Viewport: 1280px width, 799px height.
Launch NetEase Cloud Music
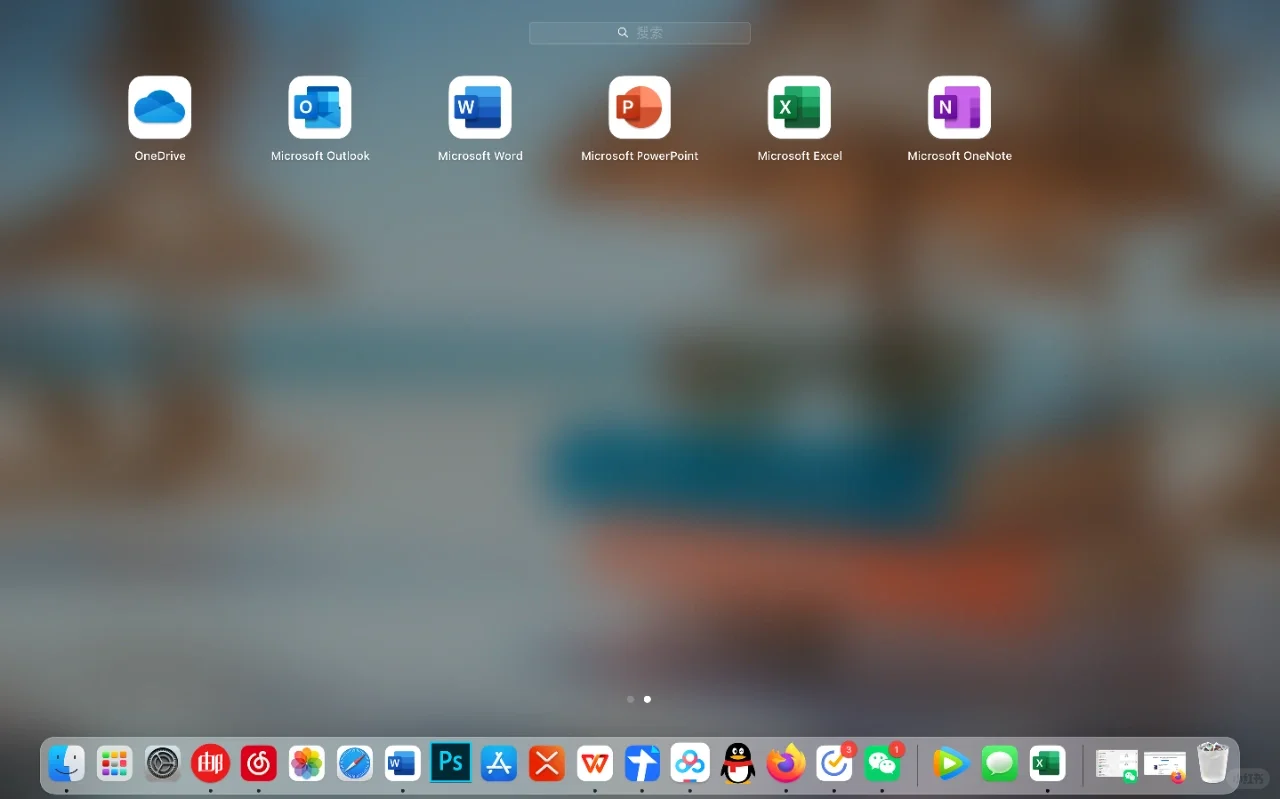pyautogui.click(x=258, y=763)
